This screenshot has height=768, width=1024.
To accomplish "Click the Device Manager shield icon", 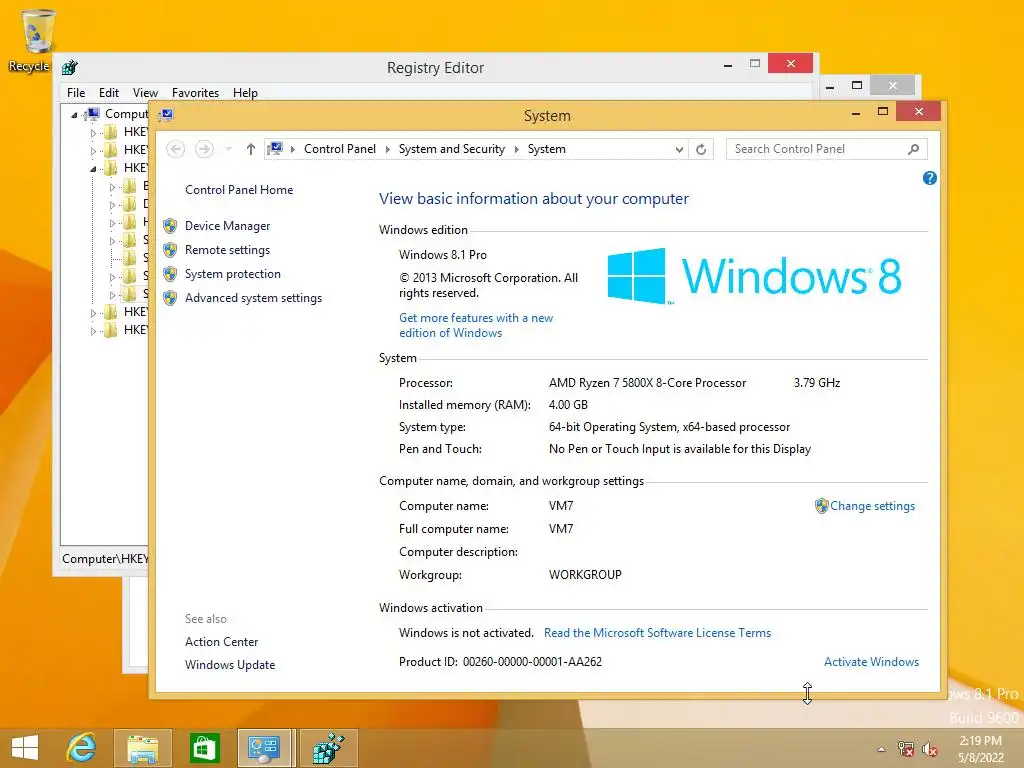I will [170, 226].
